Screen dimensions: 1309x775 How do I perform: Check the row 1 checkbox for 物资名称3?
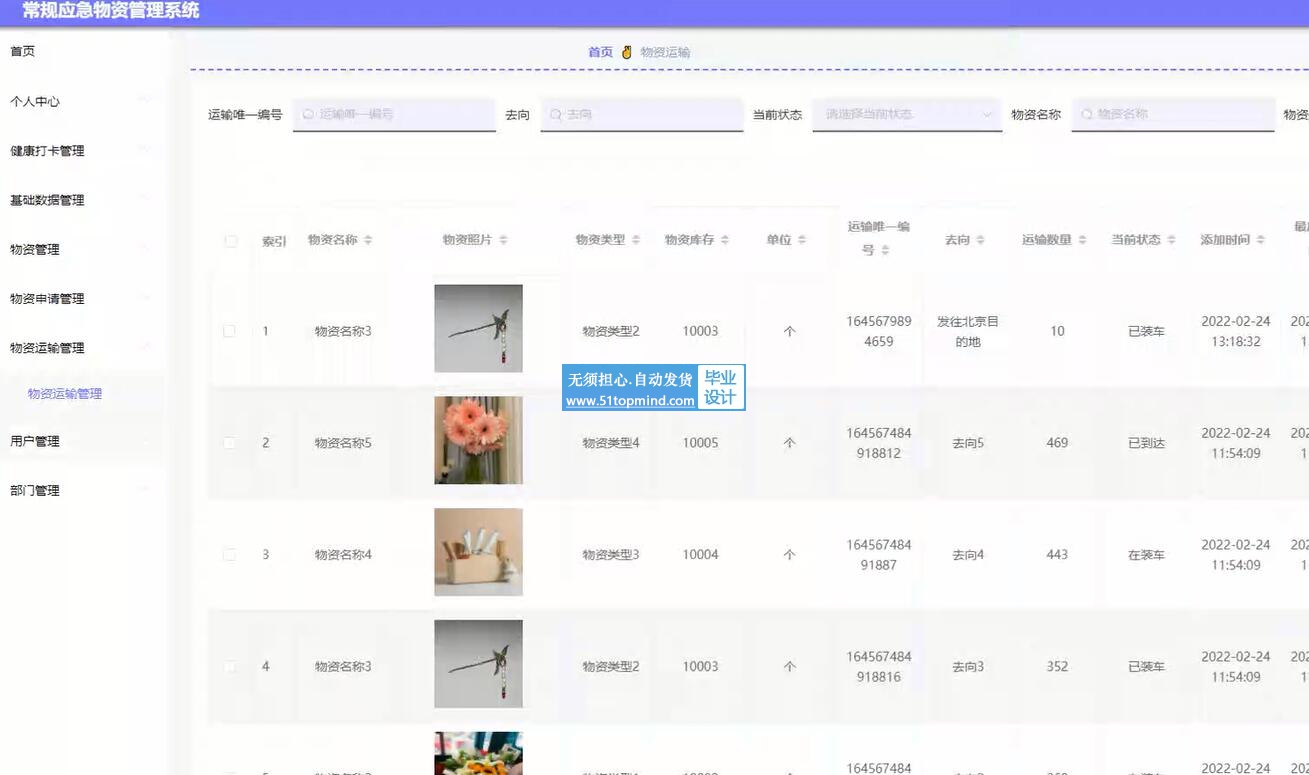[x=230, y=331]
